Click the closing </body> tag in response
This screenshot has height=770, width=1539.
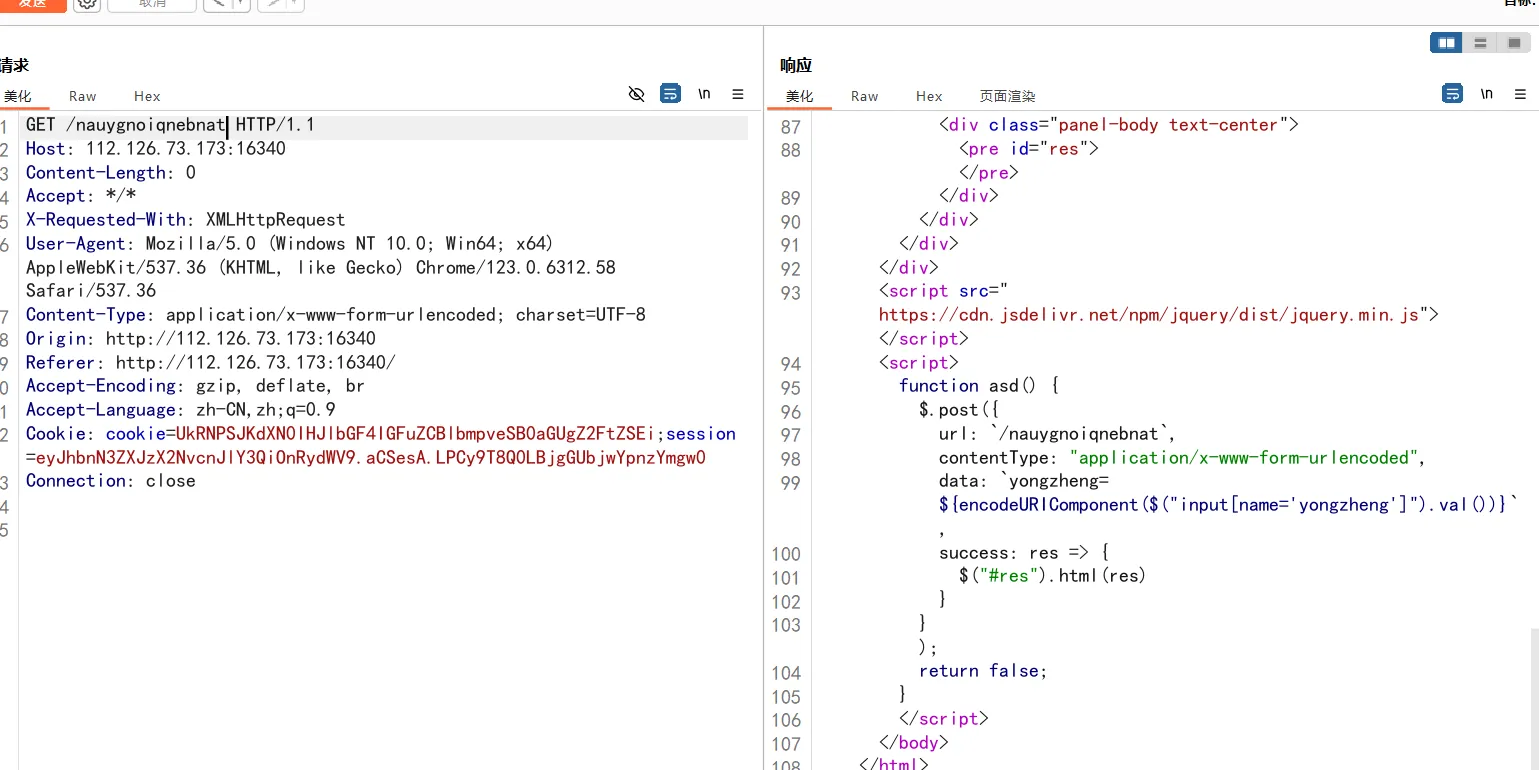(x=914, y=743)
